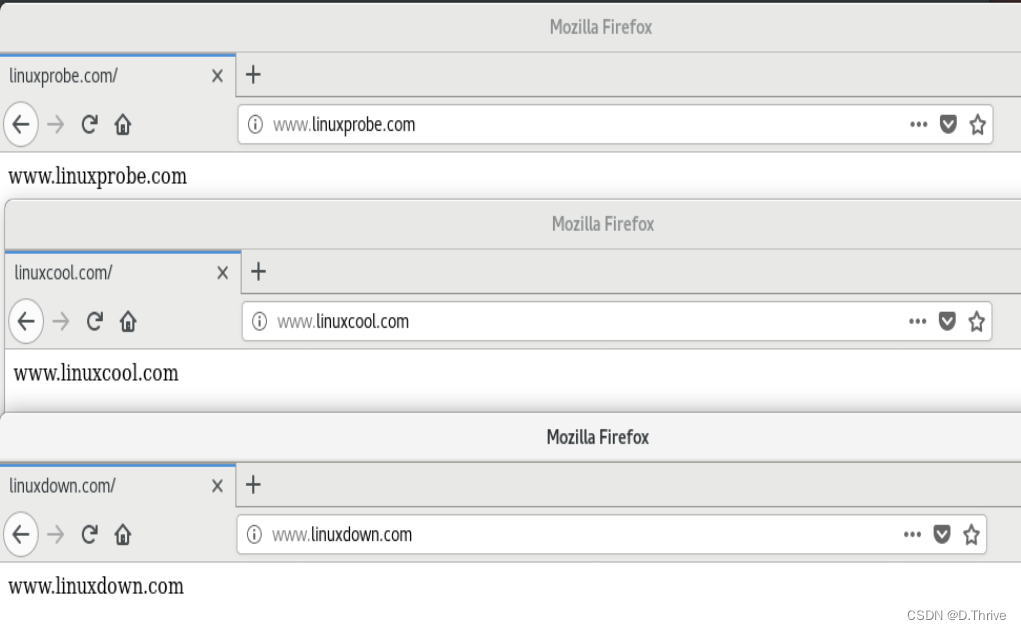This screenshot has height=630, width=1021.
Task: Close the linuxdown.com/ tab
Action: [217, 486]
